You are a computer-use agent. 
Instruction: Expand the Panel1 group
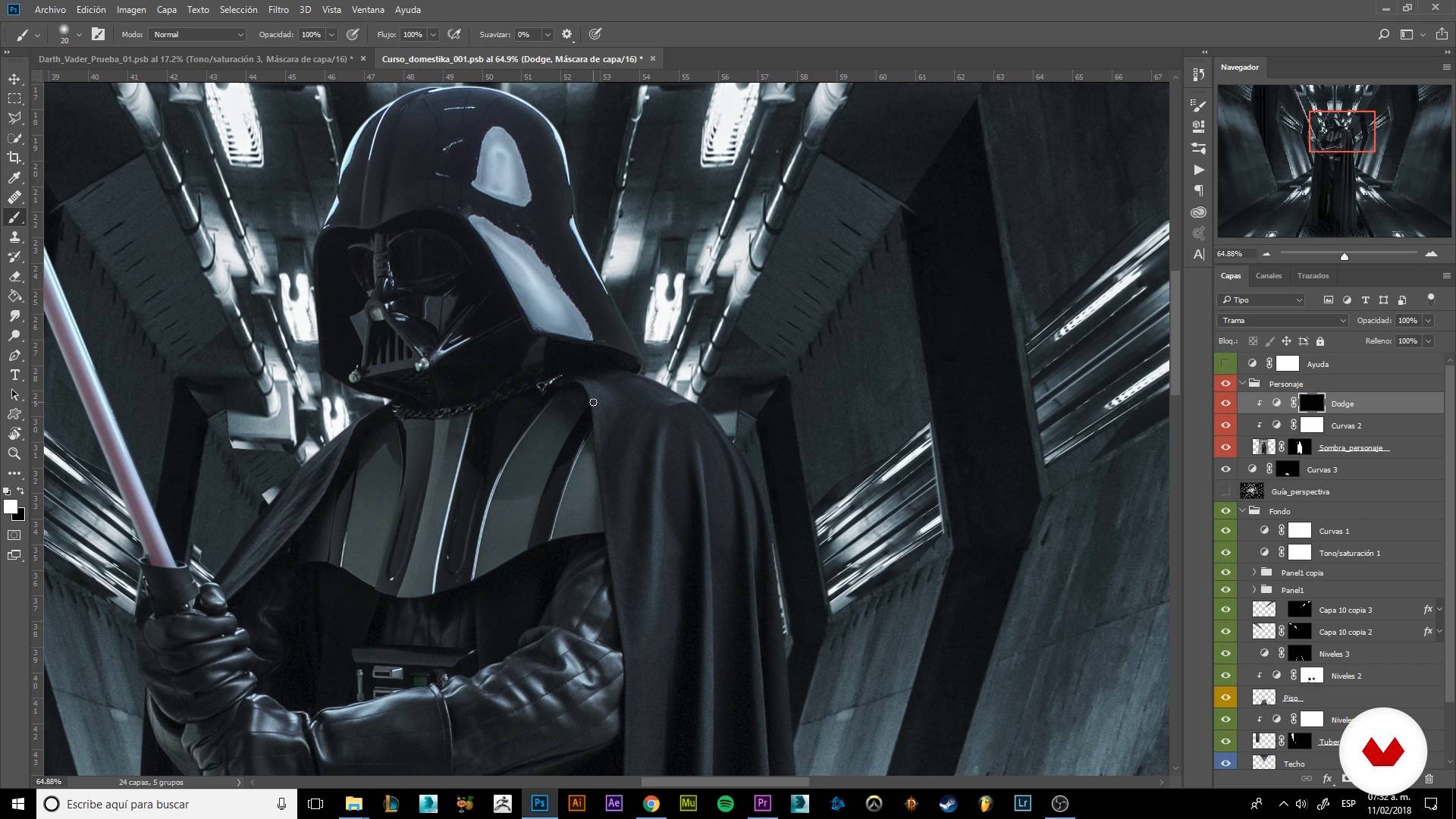point(1254,590)
